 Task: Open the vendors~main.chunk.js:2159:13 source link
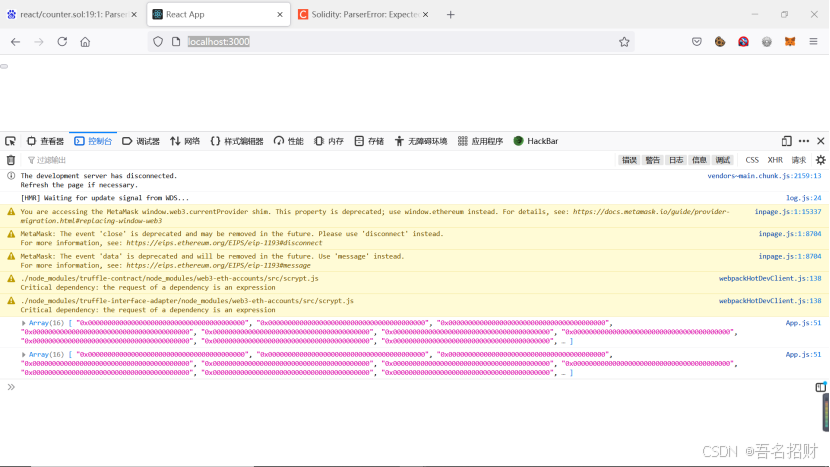coord(764,176)
